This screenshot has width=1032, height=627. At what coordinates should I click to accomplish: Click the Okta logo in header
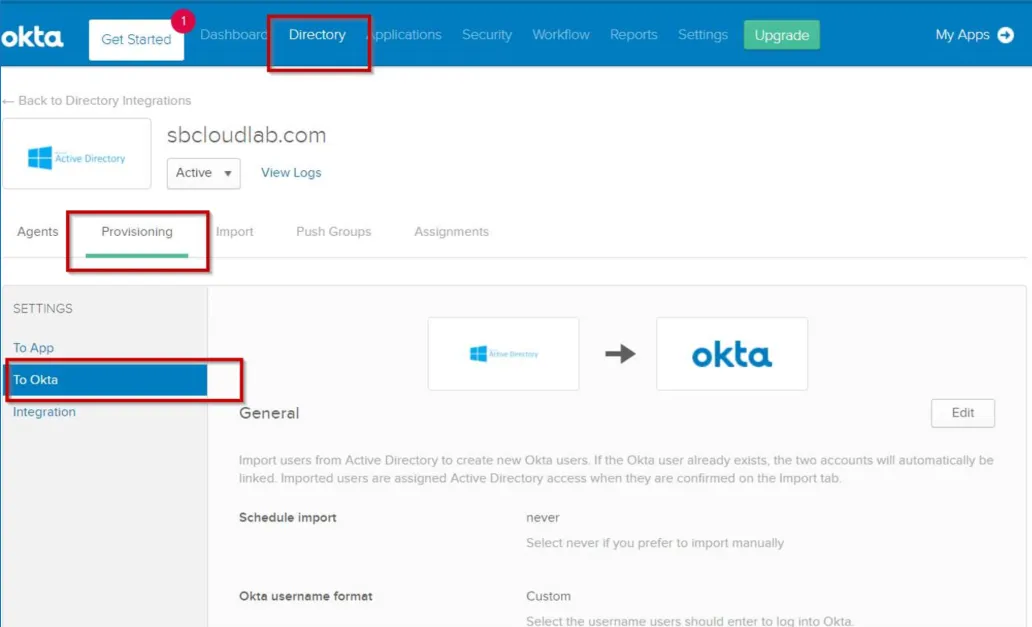coord(32,37)
